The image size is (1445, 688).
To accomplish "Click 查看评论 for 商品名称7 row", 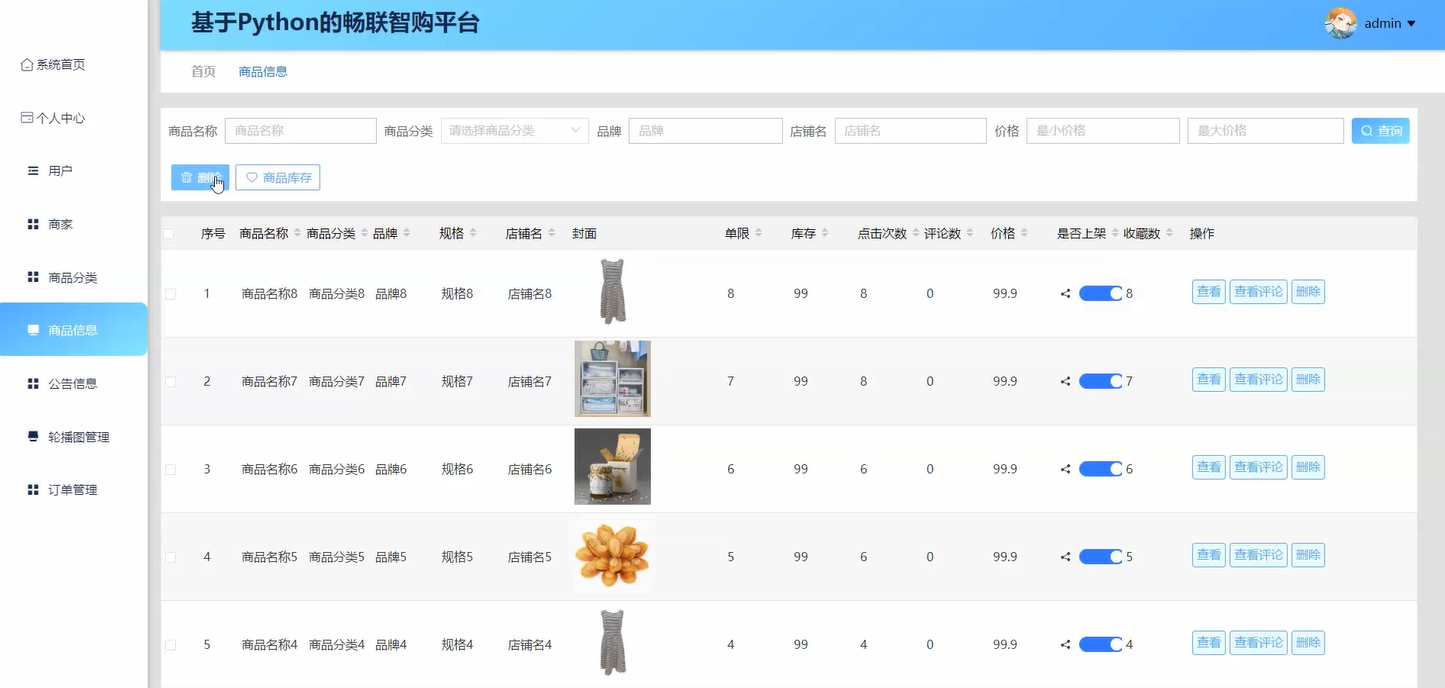I will click(1258, 379).
